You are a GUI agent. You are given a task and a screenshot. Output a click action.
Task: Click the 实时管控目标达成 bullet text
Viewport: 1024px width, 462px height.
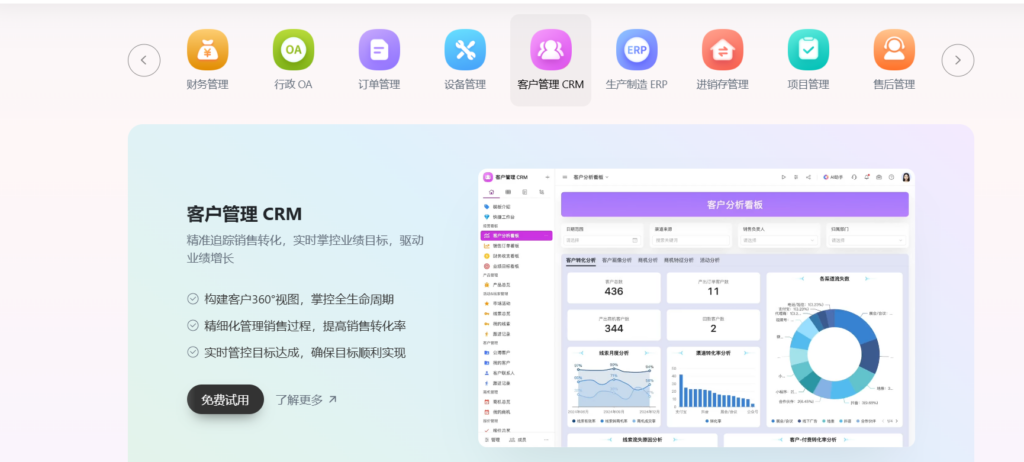click(305, 353)
